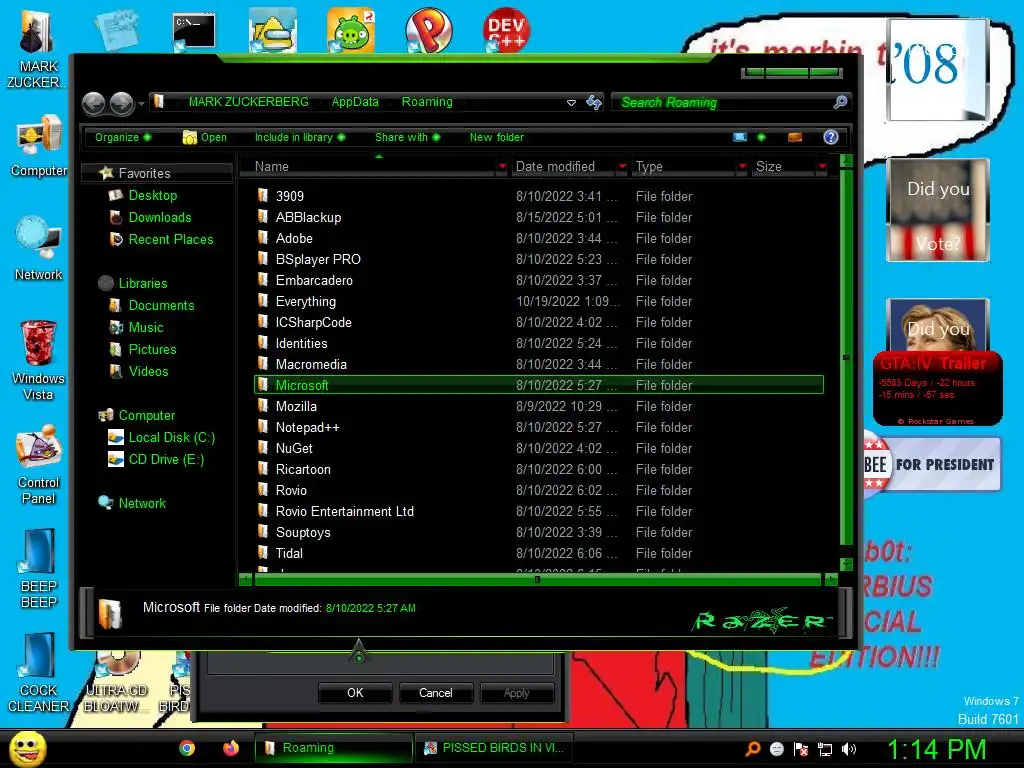The image size is (1024, 768).
Task: Select Downloads under Favorites
Action: [x=159, y=217]
